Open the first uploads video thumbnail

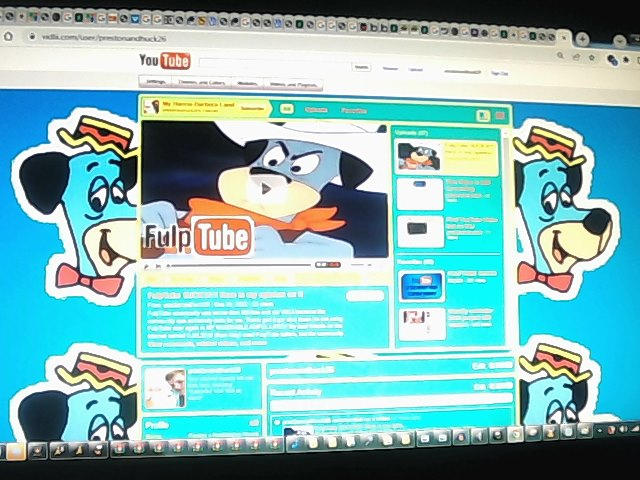pos(419,157)
